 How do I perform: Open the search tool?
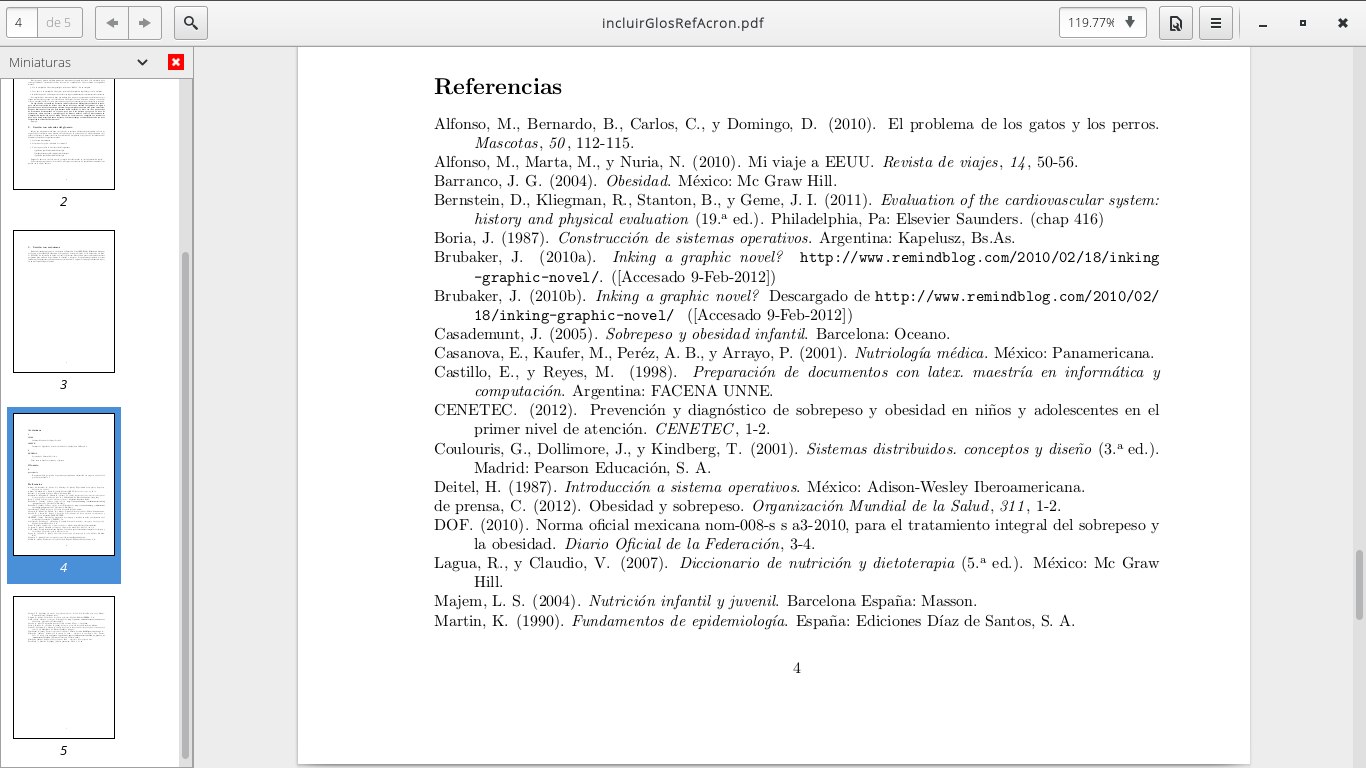click(191, 22)
